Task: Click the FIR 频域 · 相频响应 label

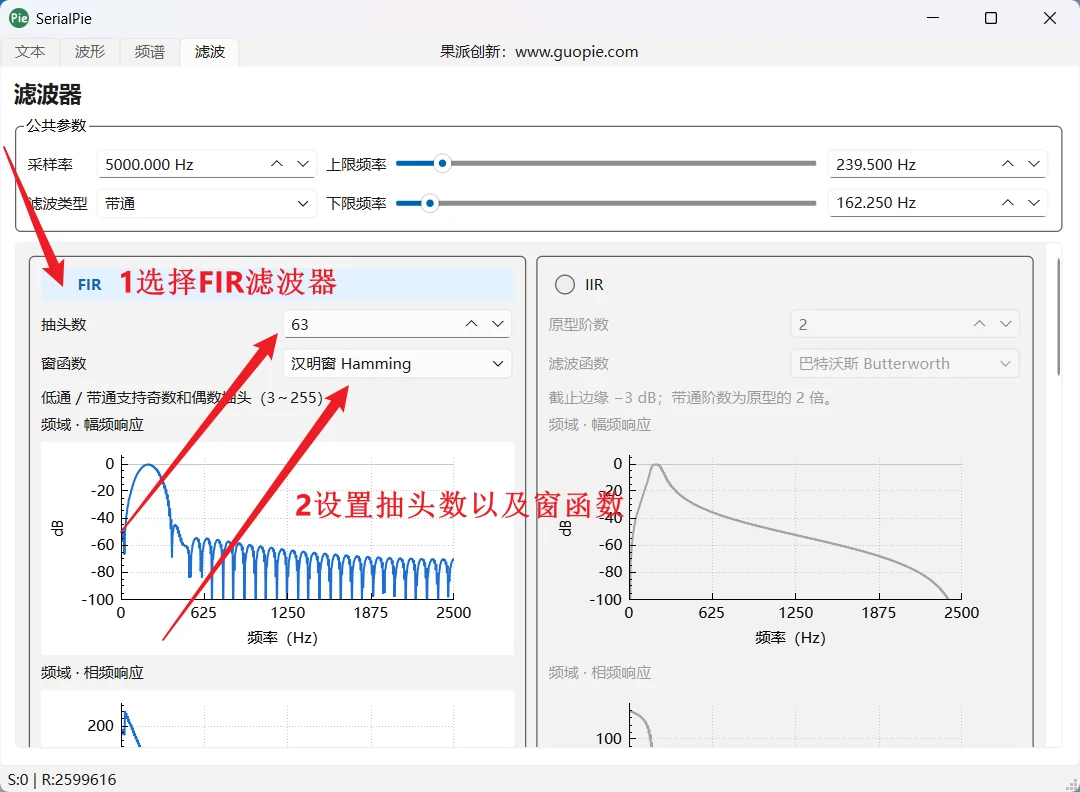Action: pyautogui.click(x=92, y=673)
